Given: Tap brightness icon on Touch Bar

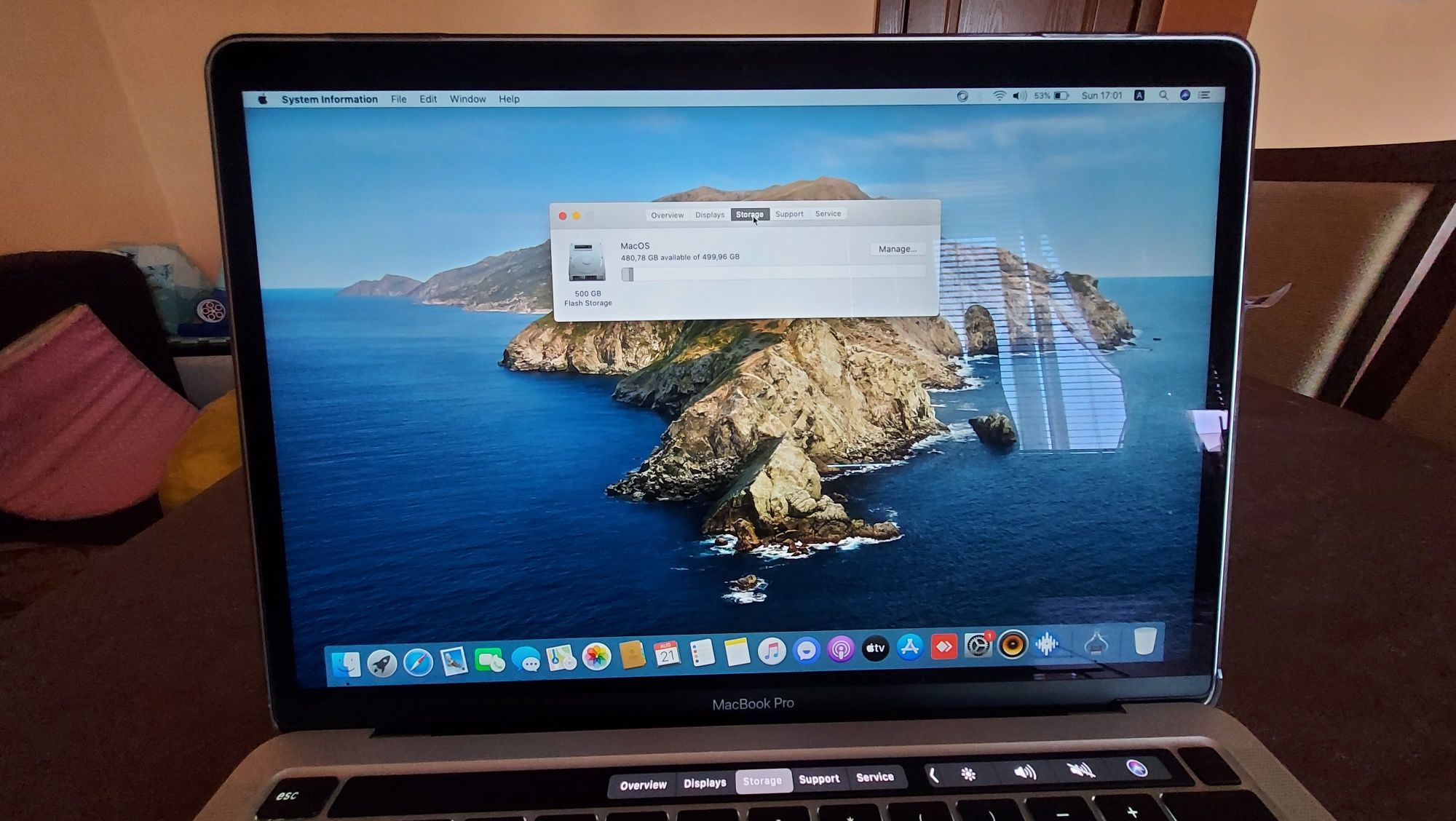Looking at the screenshot, I should click(968, 774).
